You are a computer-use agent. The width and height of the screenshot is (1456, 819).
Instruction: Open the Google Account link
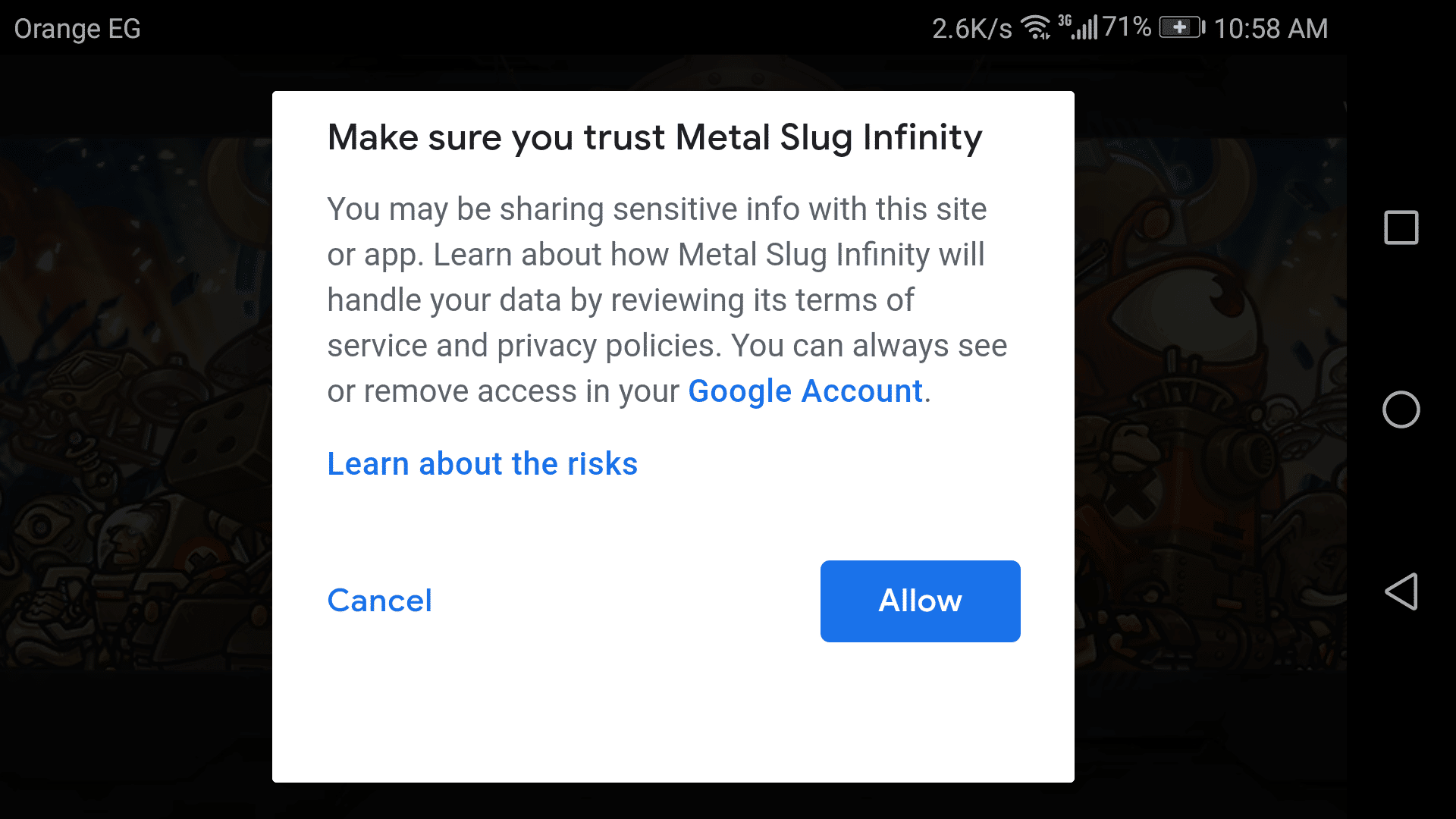click(x=805, y=391)
